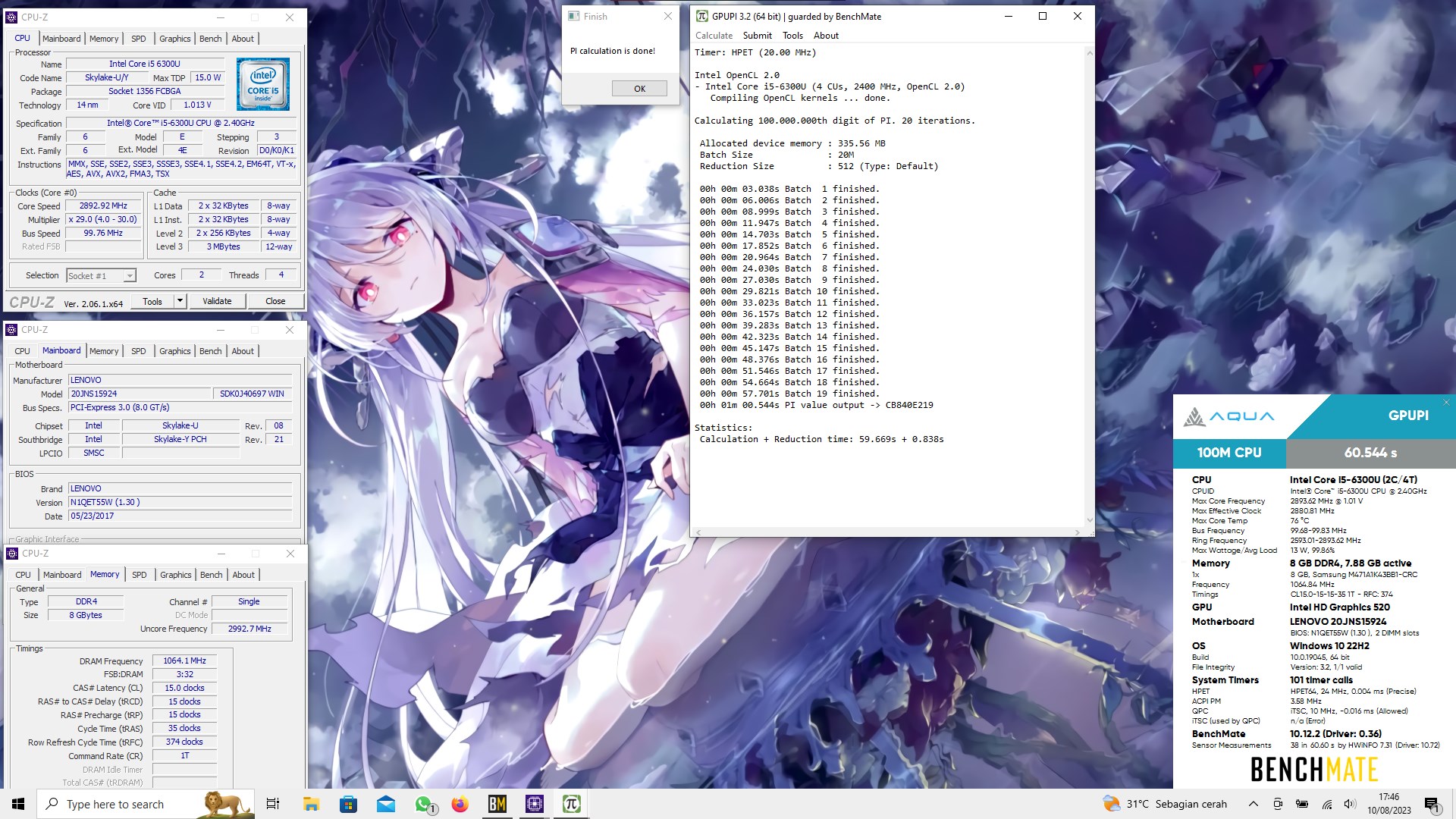Click the Validate button in CPU-Z
Screen dimensions: 1456x819
pyautogui.click(x=217, y=301)
